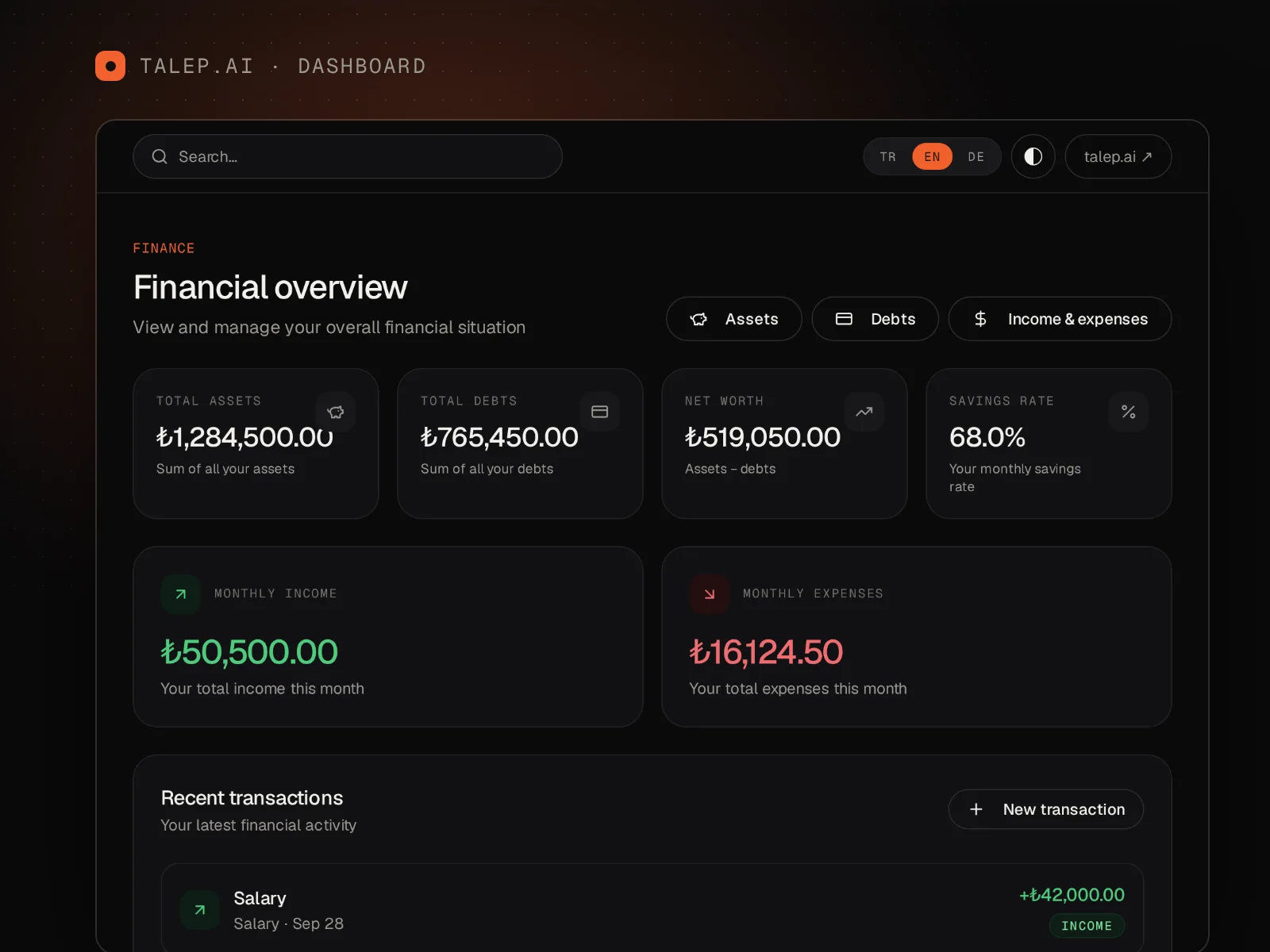1270x952 pixels.
Task: Click green arrow icon on Salary transaction
Action: [x=200, y=910]
